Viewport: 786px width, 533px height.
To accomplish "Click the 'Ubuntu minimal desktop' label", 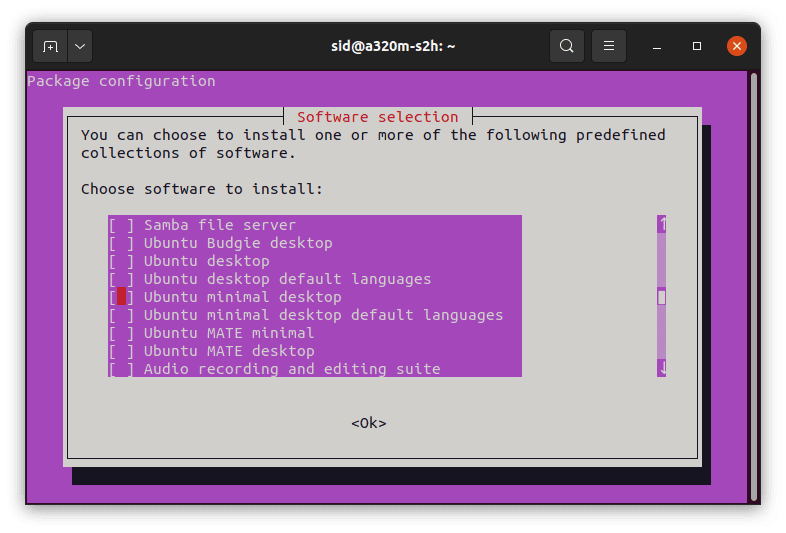I will pyautogui.click(x=243, y=297).
